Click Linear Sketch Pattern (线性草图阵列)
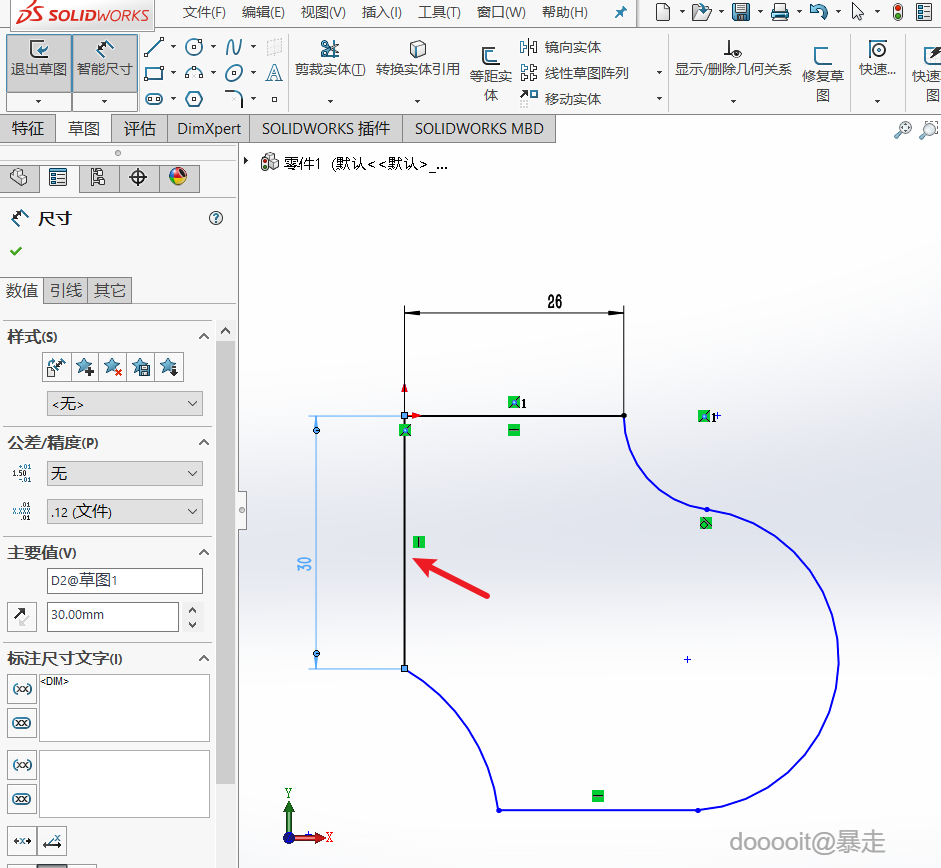Viewport: 941px width, 868px height. pyautogui.click(x=574, y=73)
